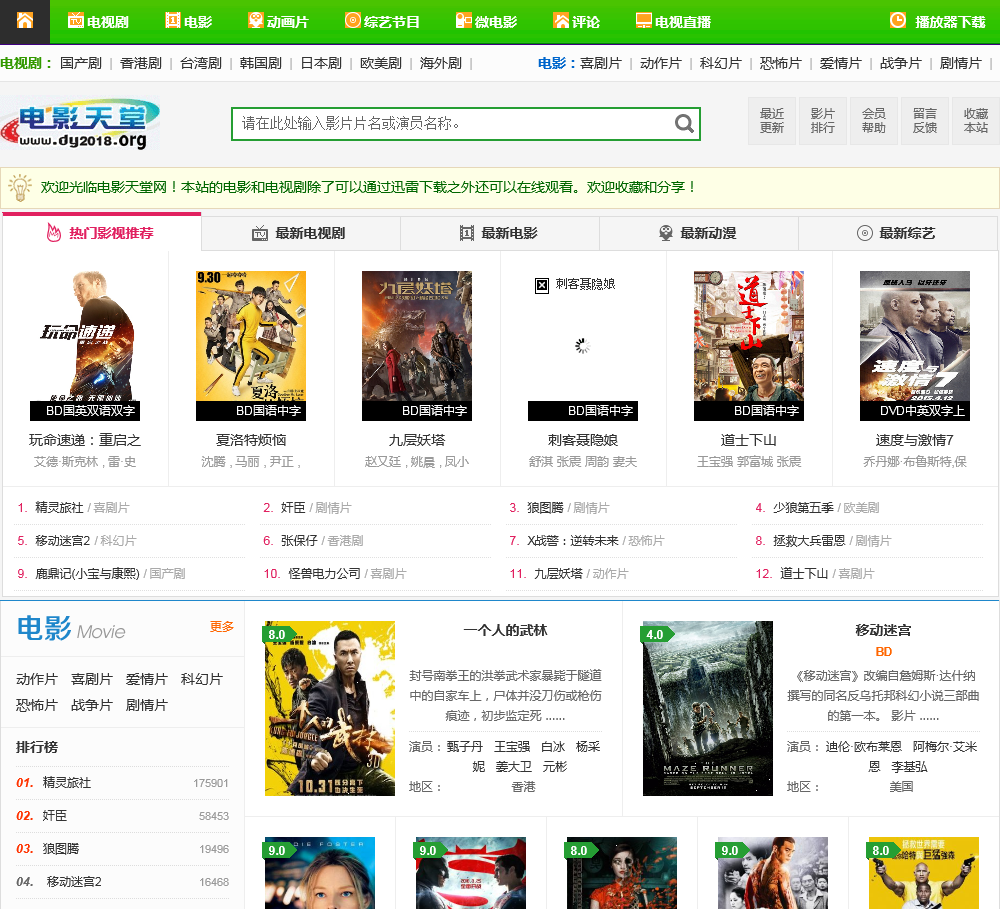Switch to the 最新动漫 tab

(698, 233)
